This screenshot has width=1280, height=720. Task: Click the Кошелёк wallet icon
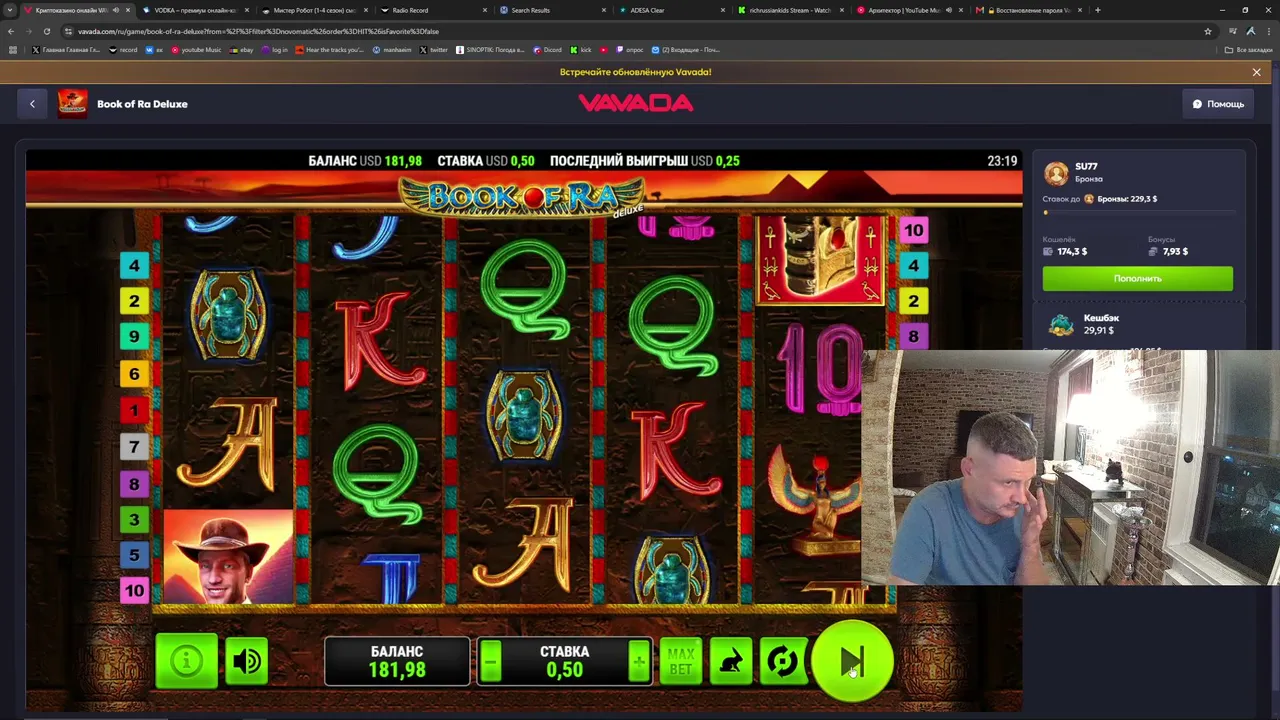click(1048, 252)
